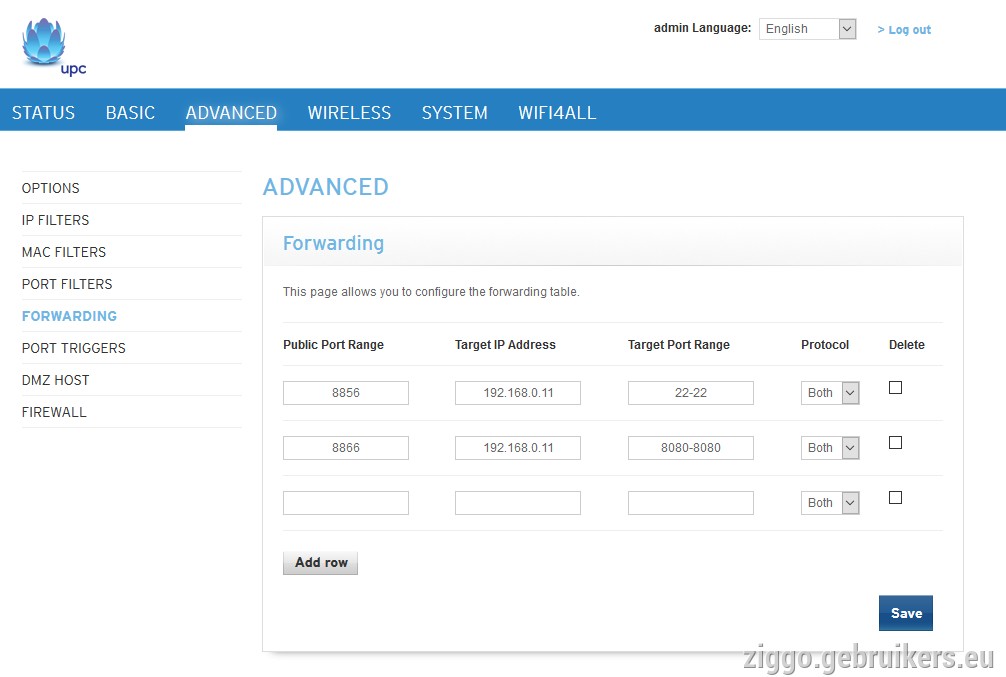1006x677 pixels.
Task: Open the Language dropdown showing English
Action: coord(807,29)
